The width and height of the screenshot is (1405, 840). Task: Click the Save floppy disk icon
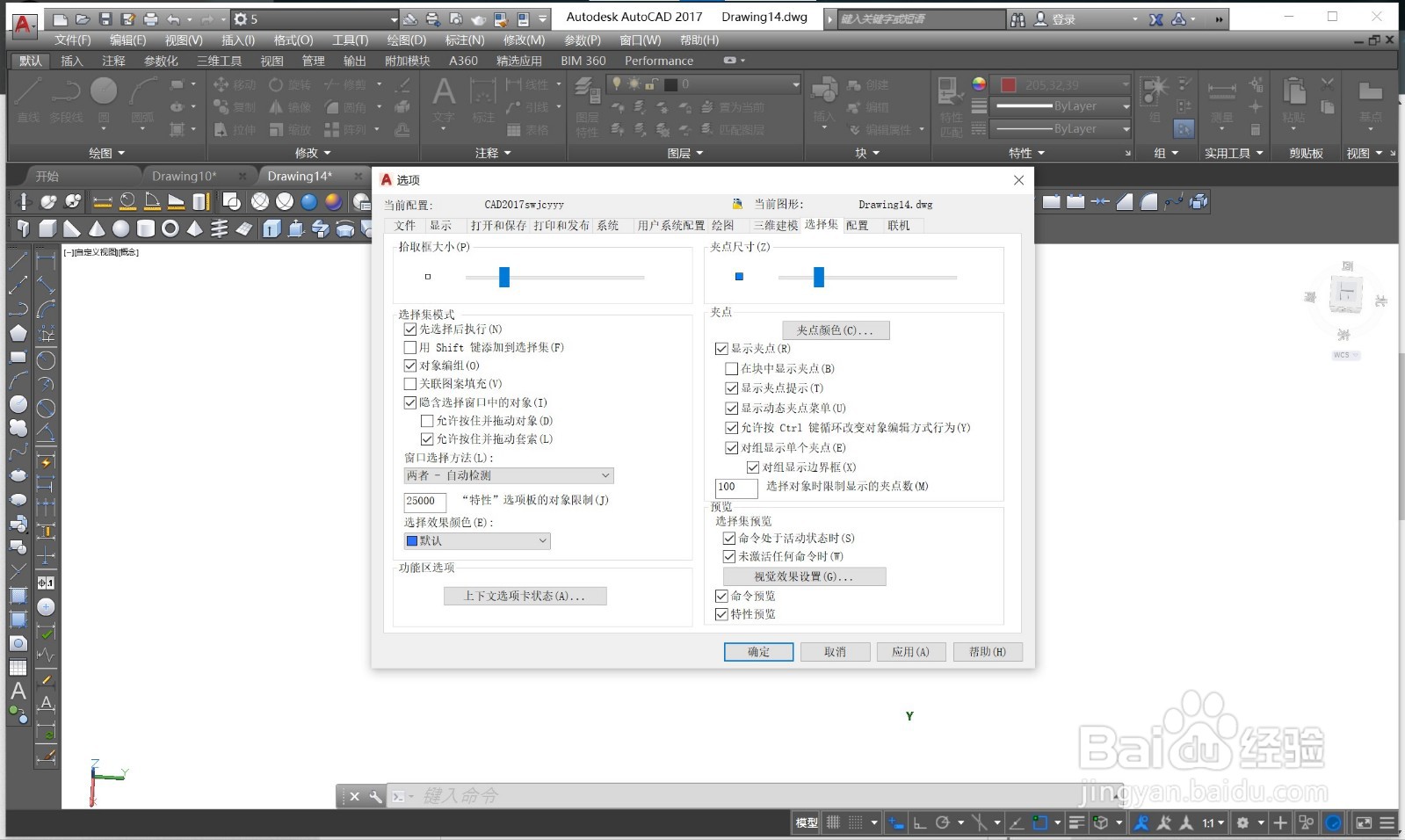(x=105, y=18)
